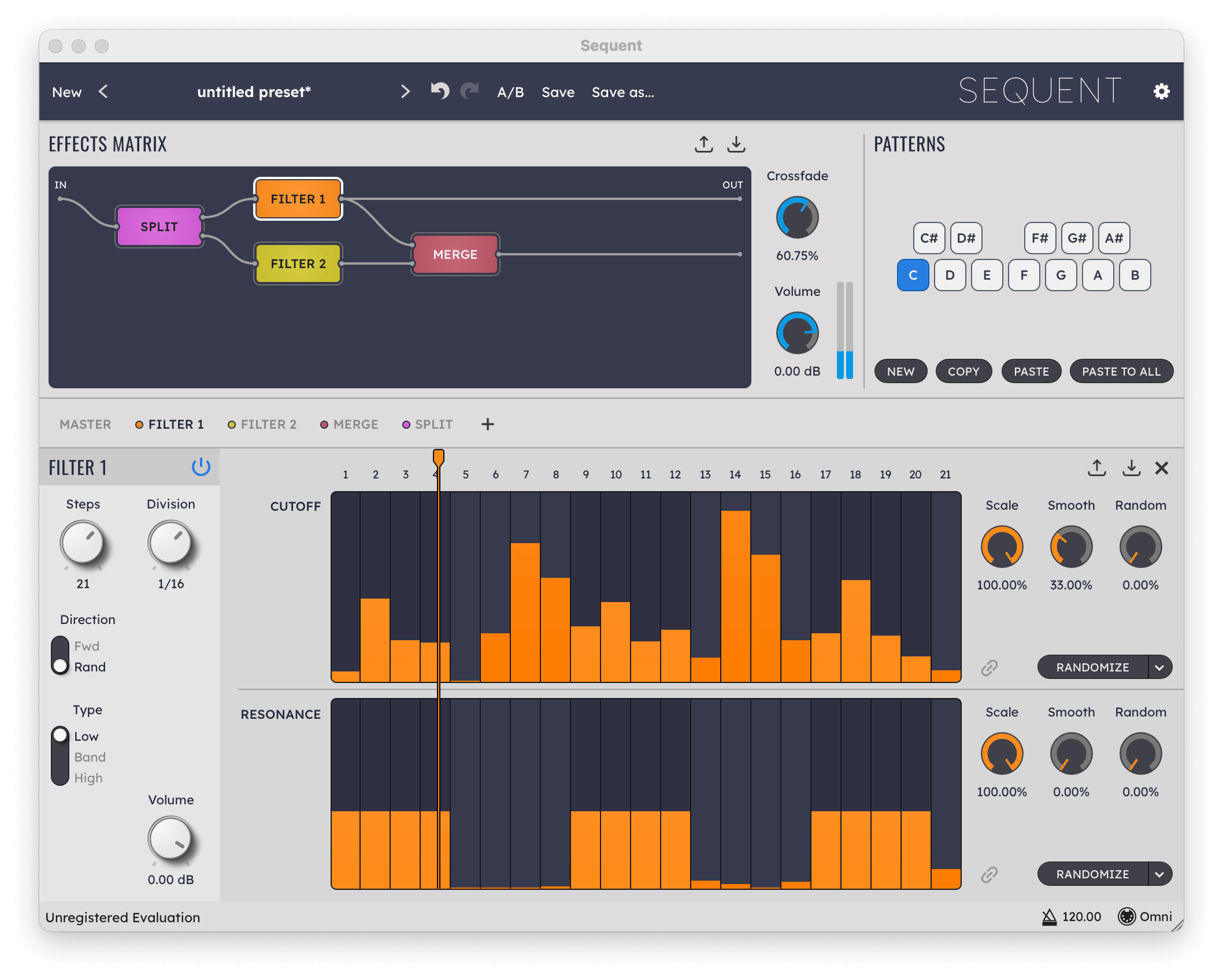This screenshot has height=980, width=1223.
Task: Click the Resonance RANDOMIZE button
Action: [1092, 874]
